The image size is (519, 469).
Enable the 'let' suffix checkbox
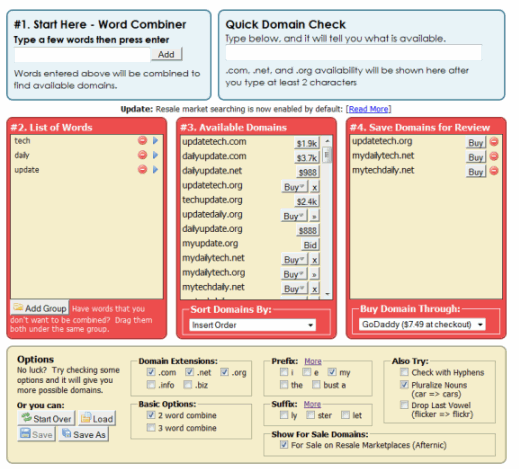click(x=345, y=415)
